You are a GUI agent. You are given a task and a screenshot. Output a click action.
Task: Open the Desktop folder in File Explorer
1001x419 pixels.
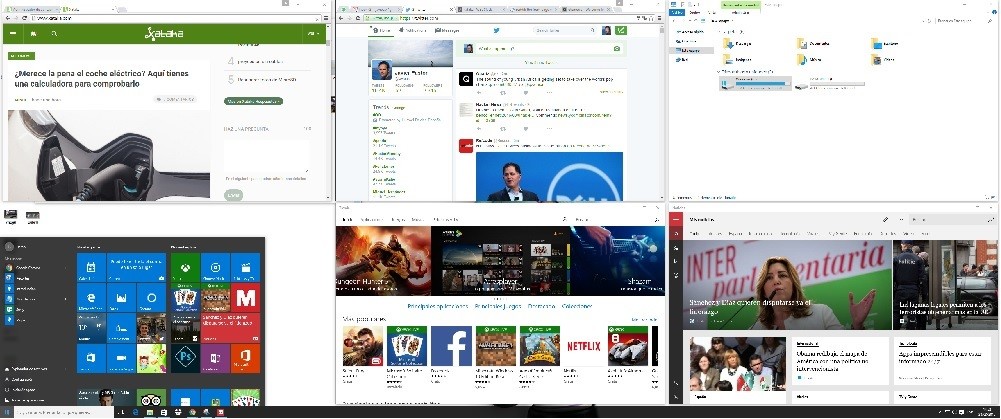[886, 43]
